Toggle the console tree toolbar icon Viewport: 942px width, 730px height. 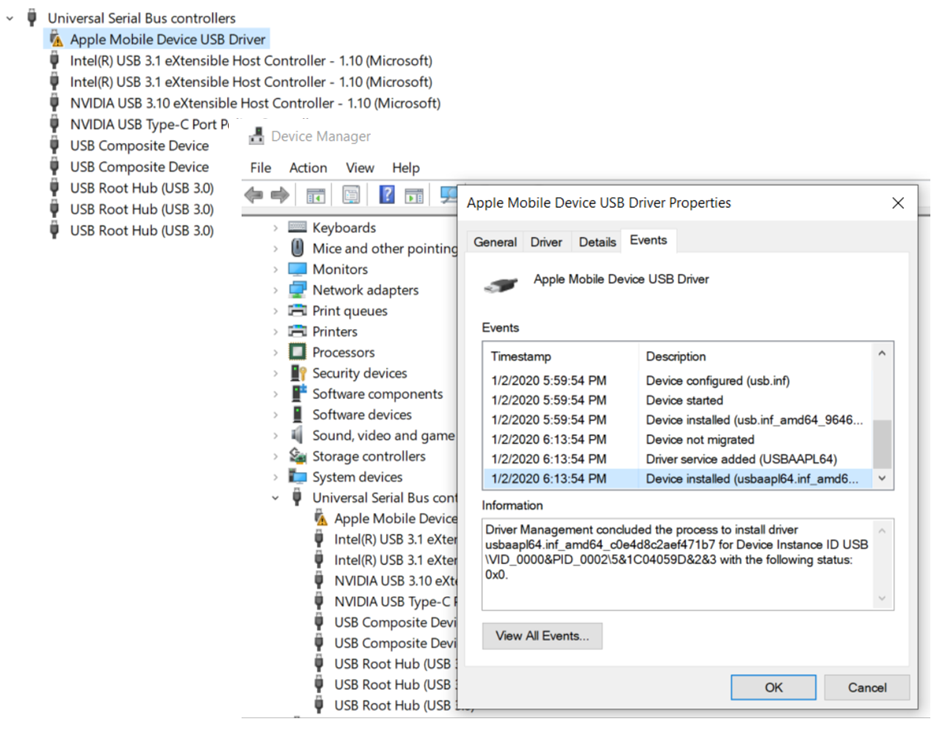click(315, 195)
